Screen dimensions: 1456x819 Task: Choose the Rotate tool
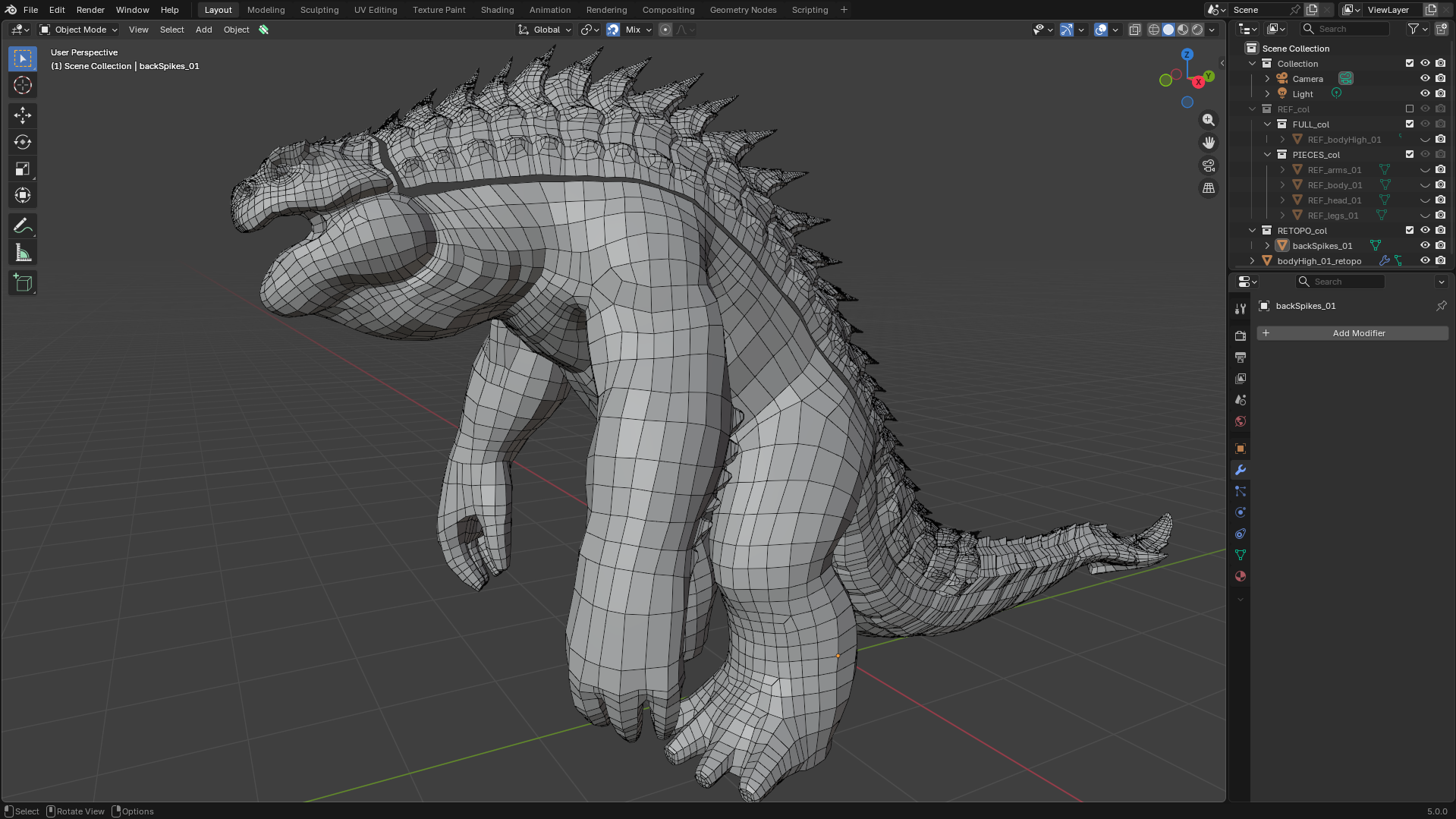point(23,142)
